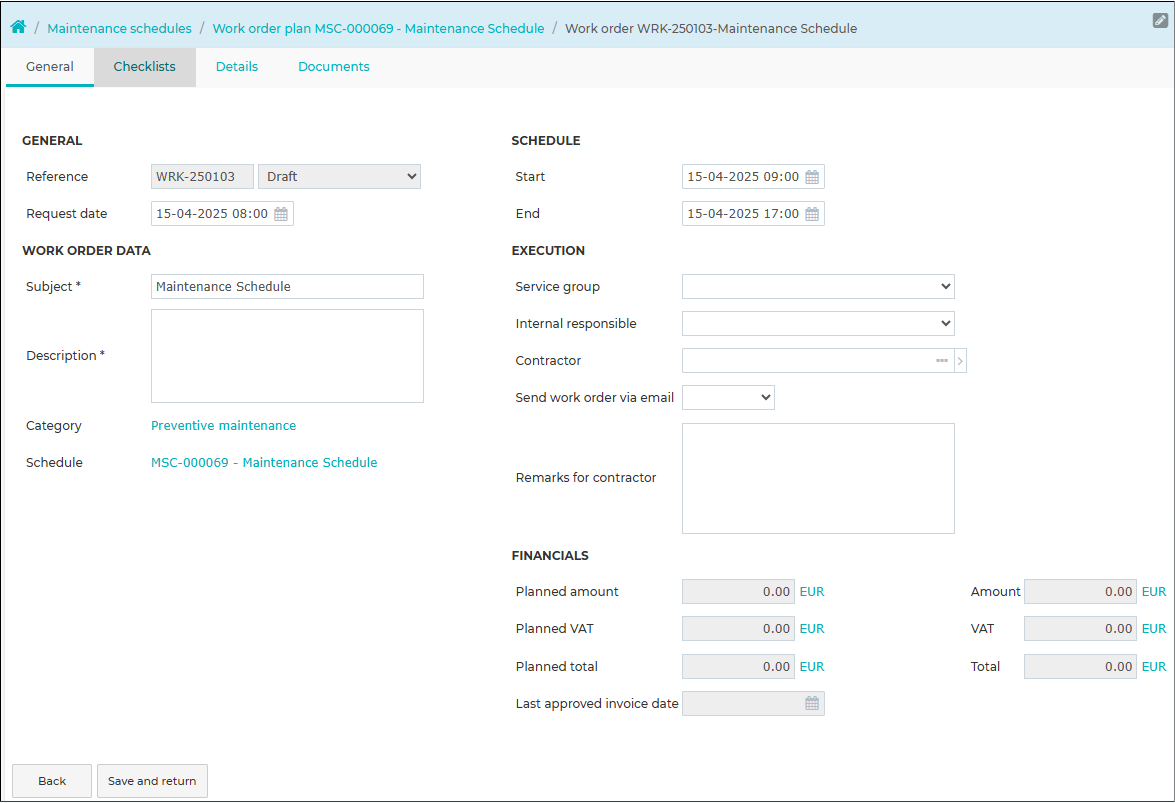Click the Remarks for contractor text area
The height and width of the screenshot is (803, 1175).
(x=818, y=479)
